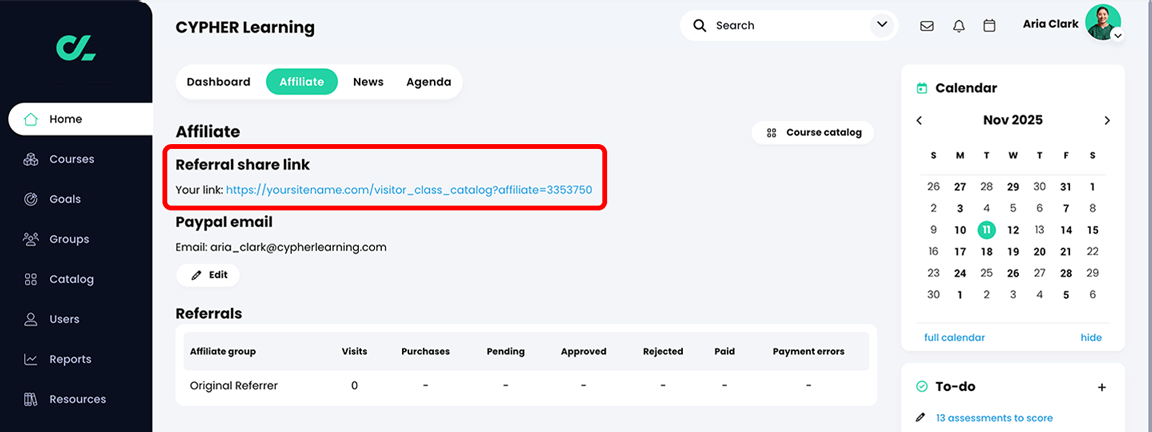Click the Purchases column header
Image resolution: width=1152 pixels, height=432 pixels.
tap(425, 351)
